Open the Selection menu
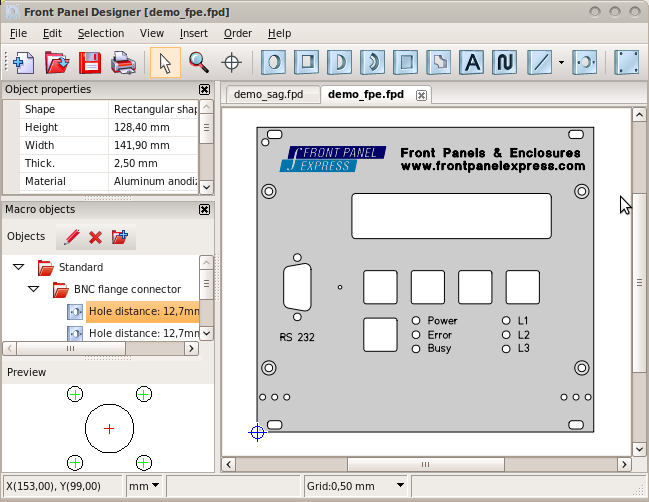The image size is (649, 502). tap(101, 33)
